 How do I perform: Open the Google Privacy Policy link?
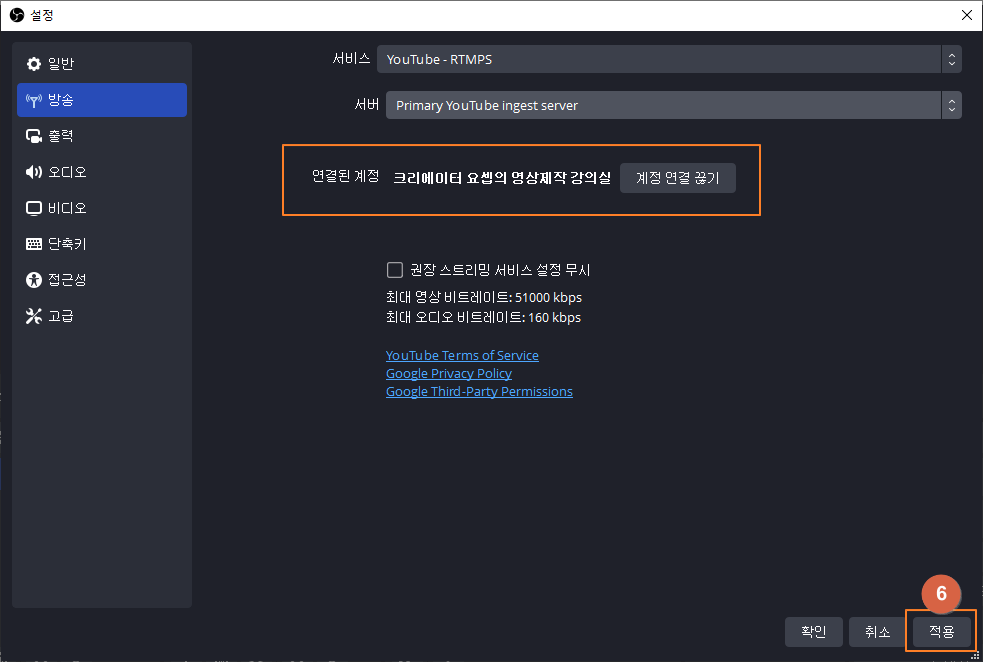449,374
